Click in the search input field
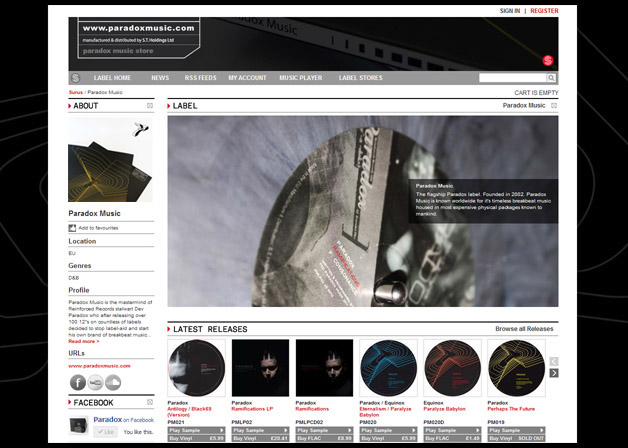 (513, 78)
